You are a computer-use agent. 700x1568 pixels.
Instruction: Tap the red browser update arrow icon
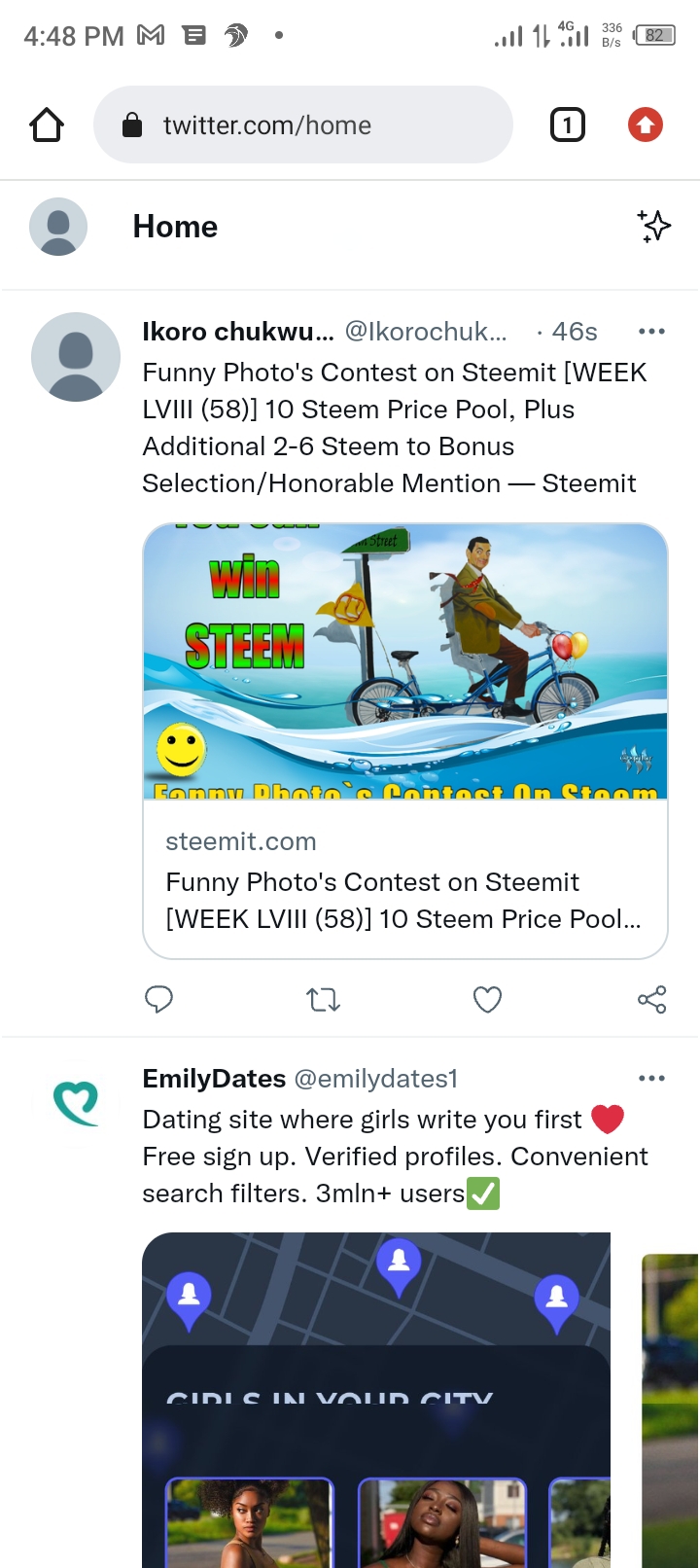[646, 125]
